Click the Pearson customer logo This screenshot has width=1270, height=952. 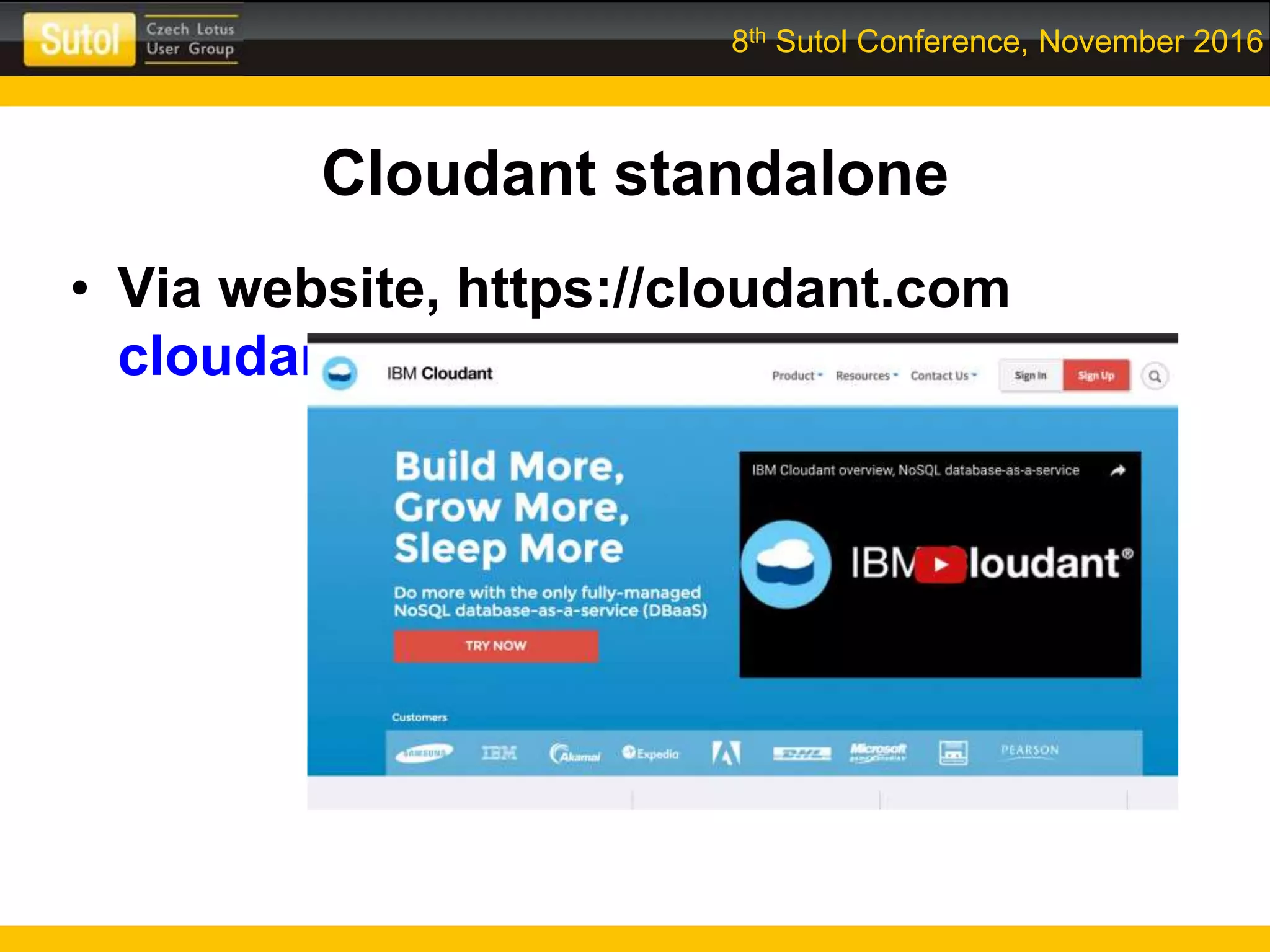(x=1029, y=751)
